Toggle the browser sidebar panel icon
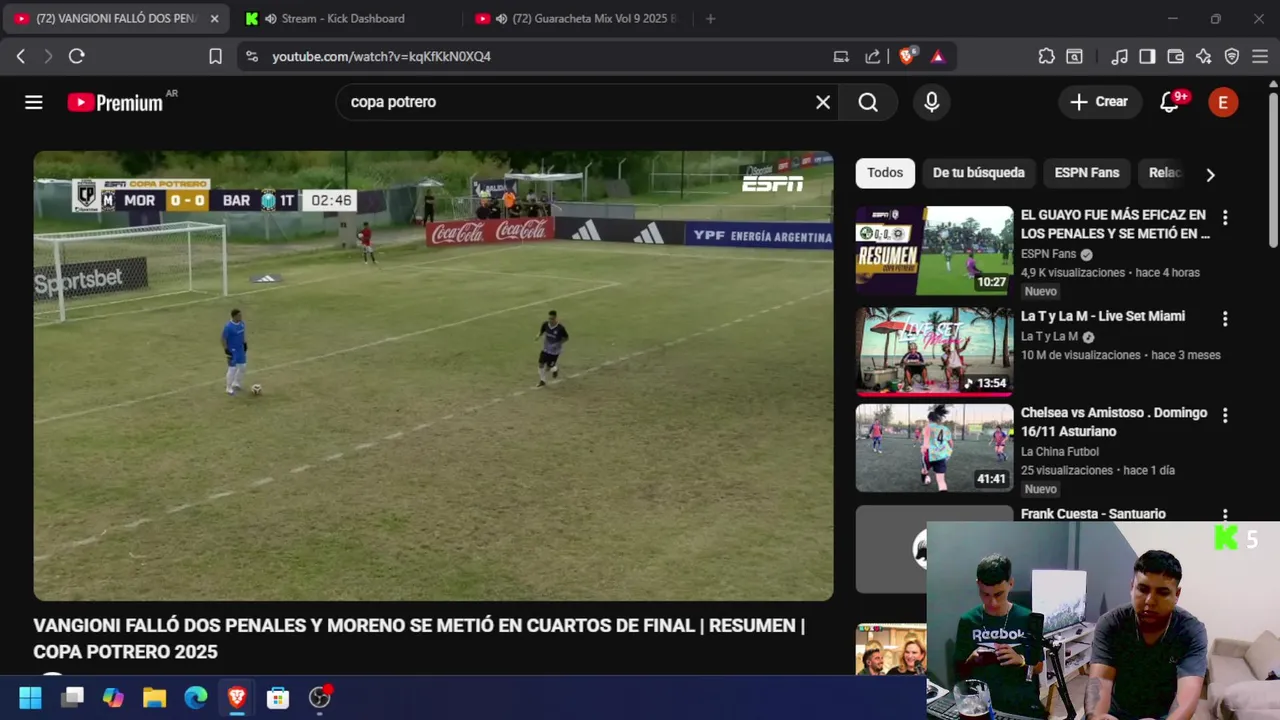The image size is (1280, 720). [x=1147, y=56]
